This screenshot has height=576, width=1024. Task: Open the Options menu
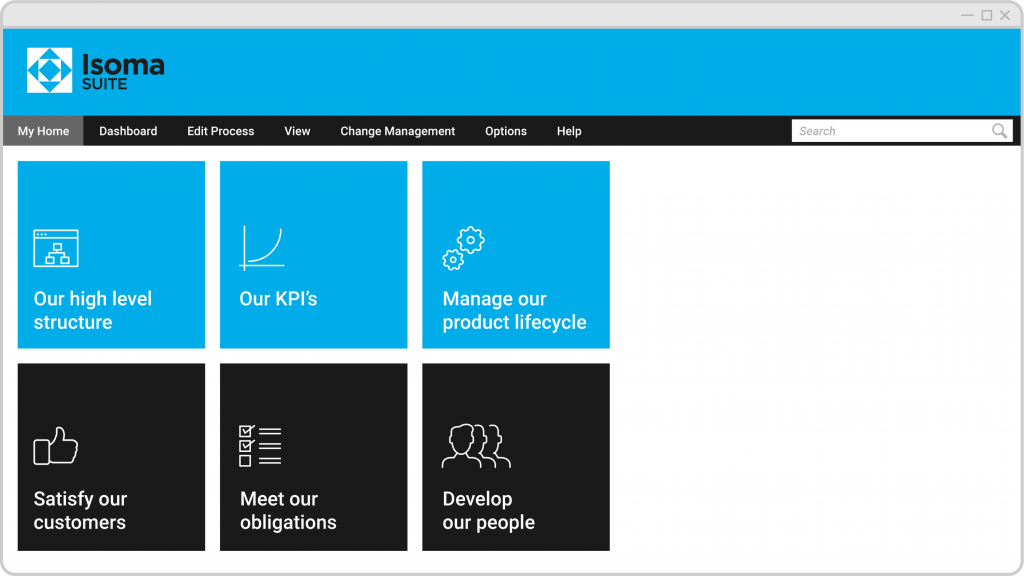point(505,131)
